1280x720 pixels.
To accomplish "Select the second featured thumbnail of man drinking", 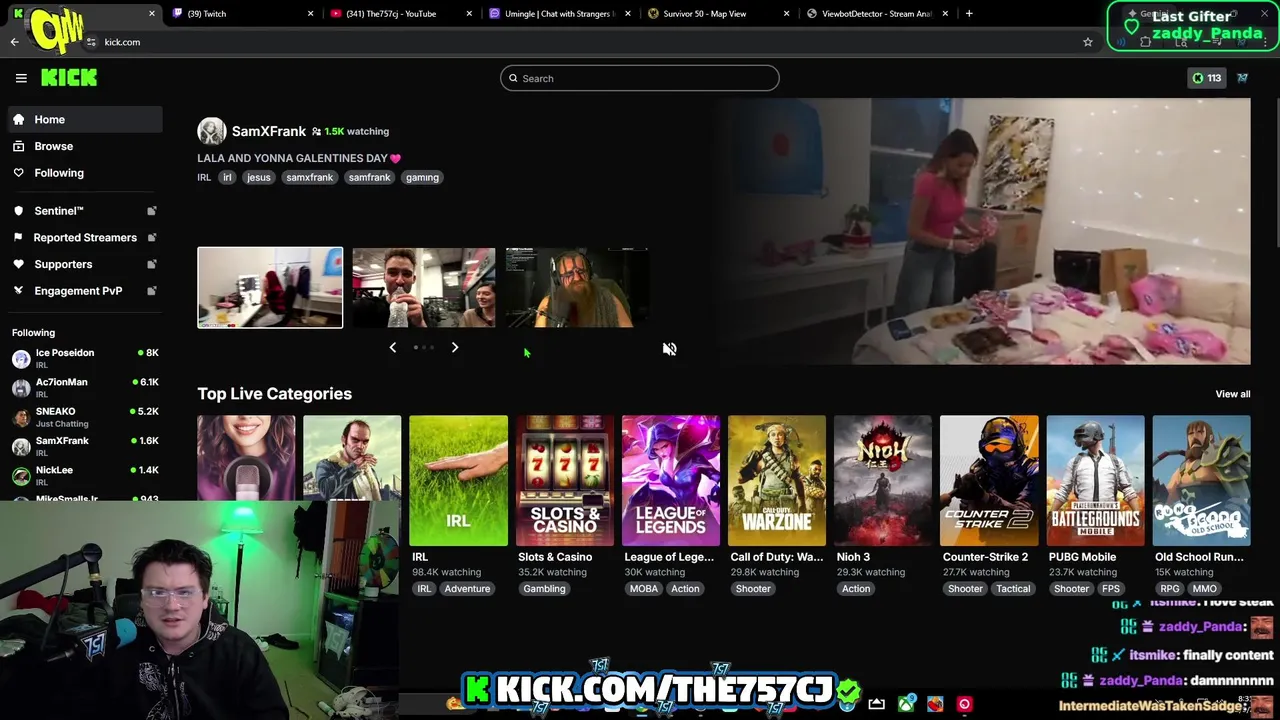I will point(424,288).
